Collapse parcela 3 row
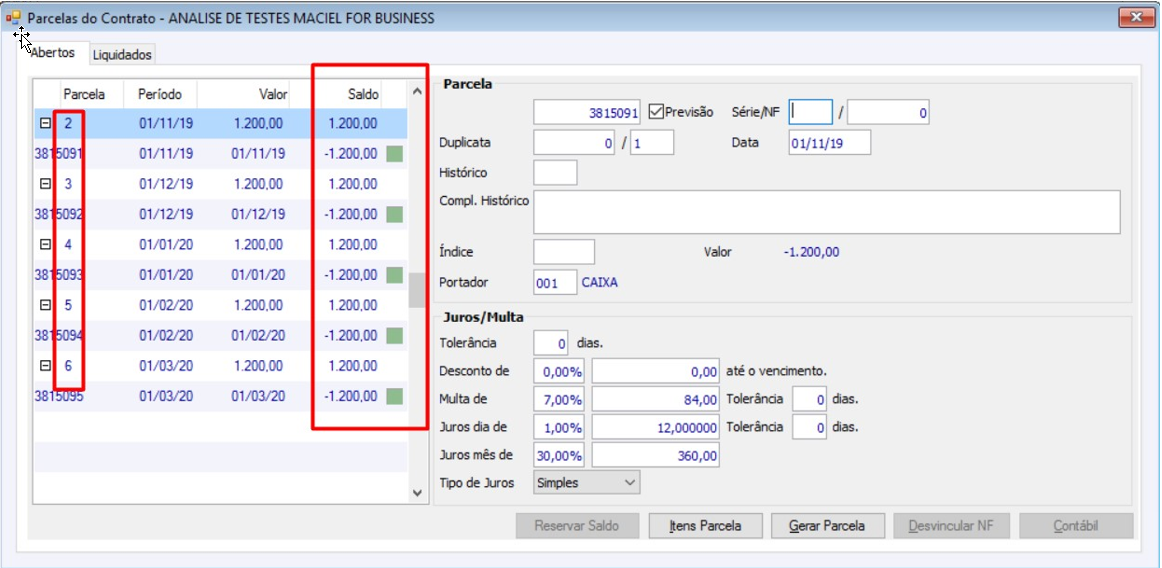This screenshot has width=1162, height=568. 46,183
